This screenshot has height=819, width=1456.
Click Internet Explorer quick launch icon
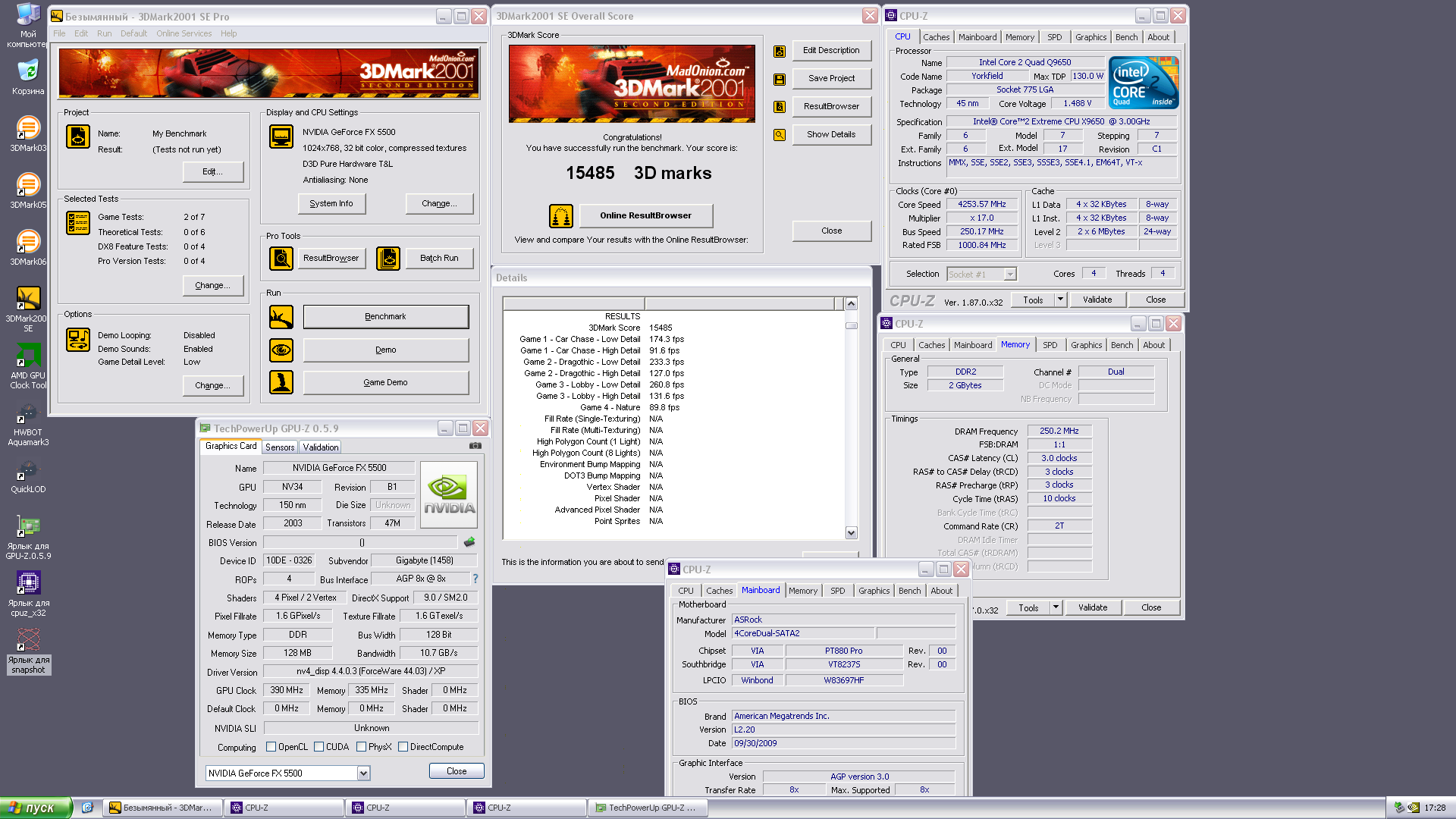pos(87,808)
